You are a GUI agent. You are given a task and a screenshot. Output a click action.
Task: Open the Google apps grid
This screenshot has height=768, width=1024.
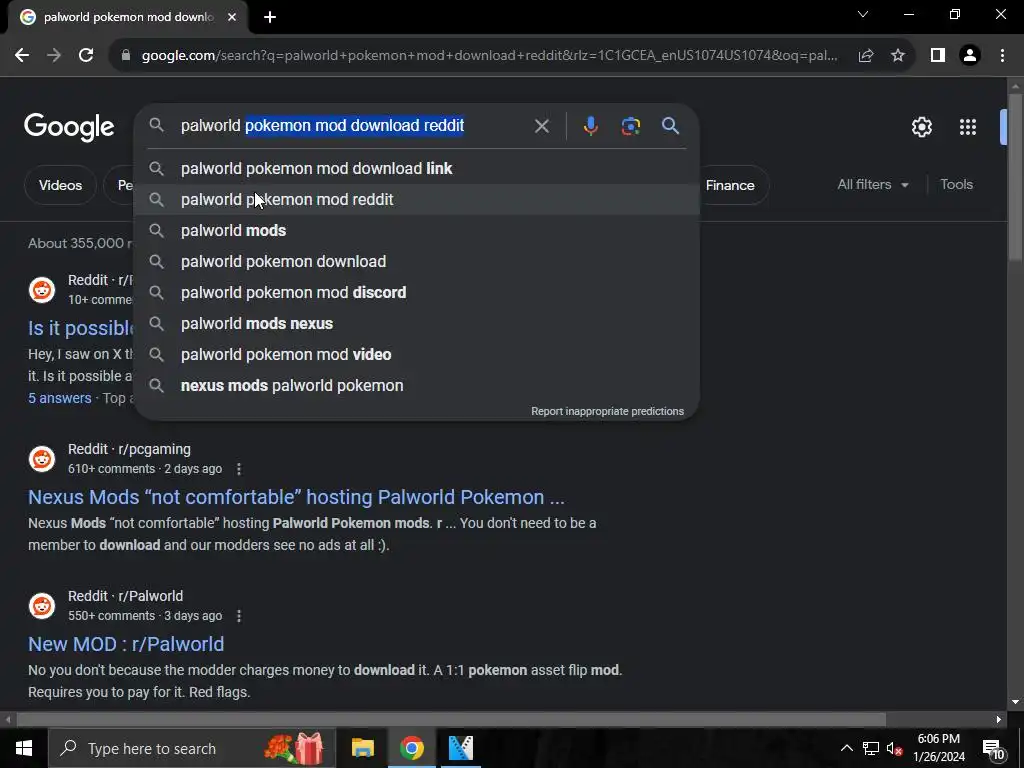(968, 127)
